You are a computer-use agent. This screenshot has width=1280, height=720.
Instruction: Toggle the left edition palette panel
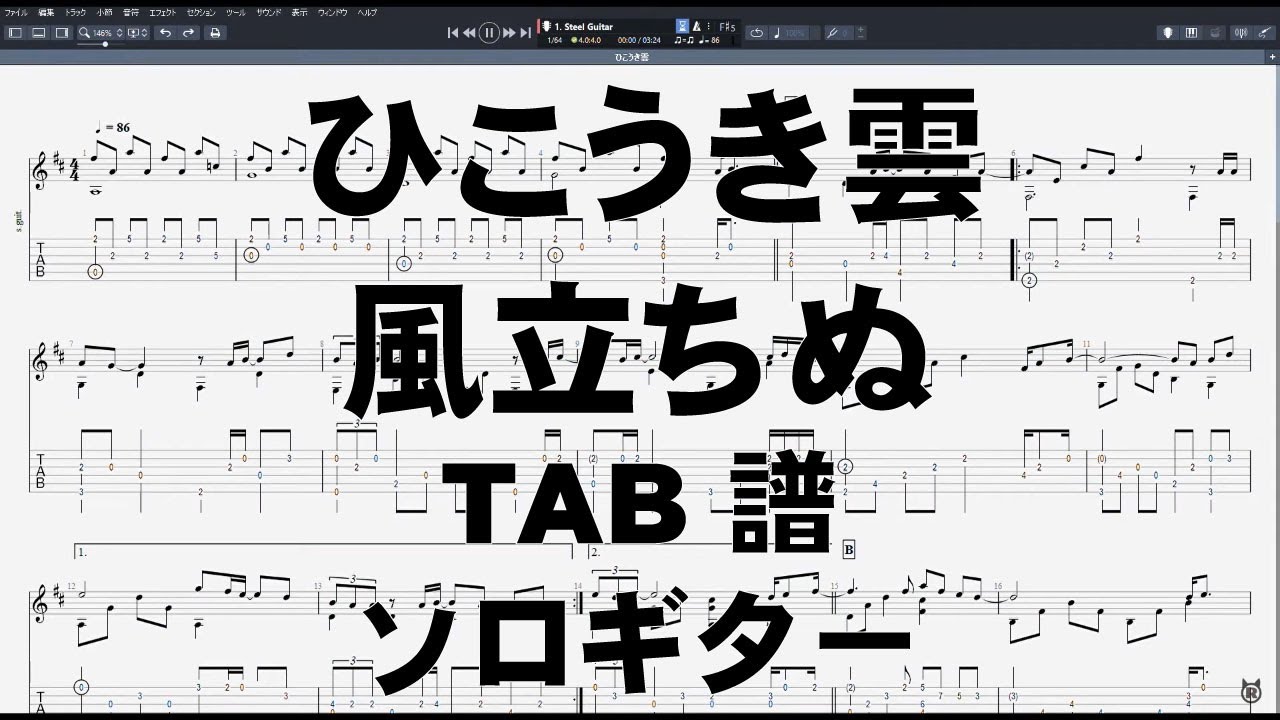tap(15, 33)
